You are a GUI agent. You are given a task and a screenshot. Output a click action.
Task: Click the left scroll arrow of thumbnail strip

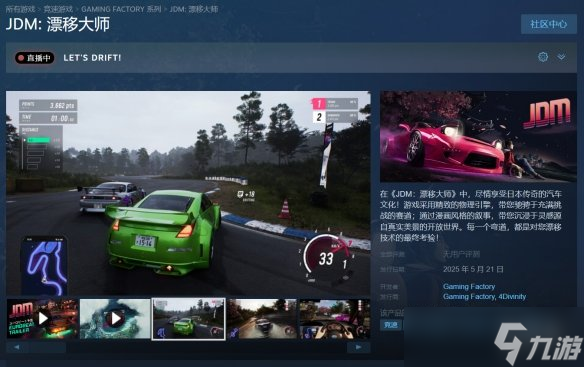(17, 347)
